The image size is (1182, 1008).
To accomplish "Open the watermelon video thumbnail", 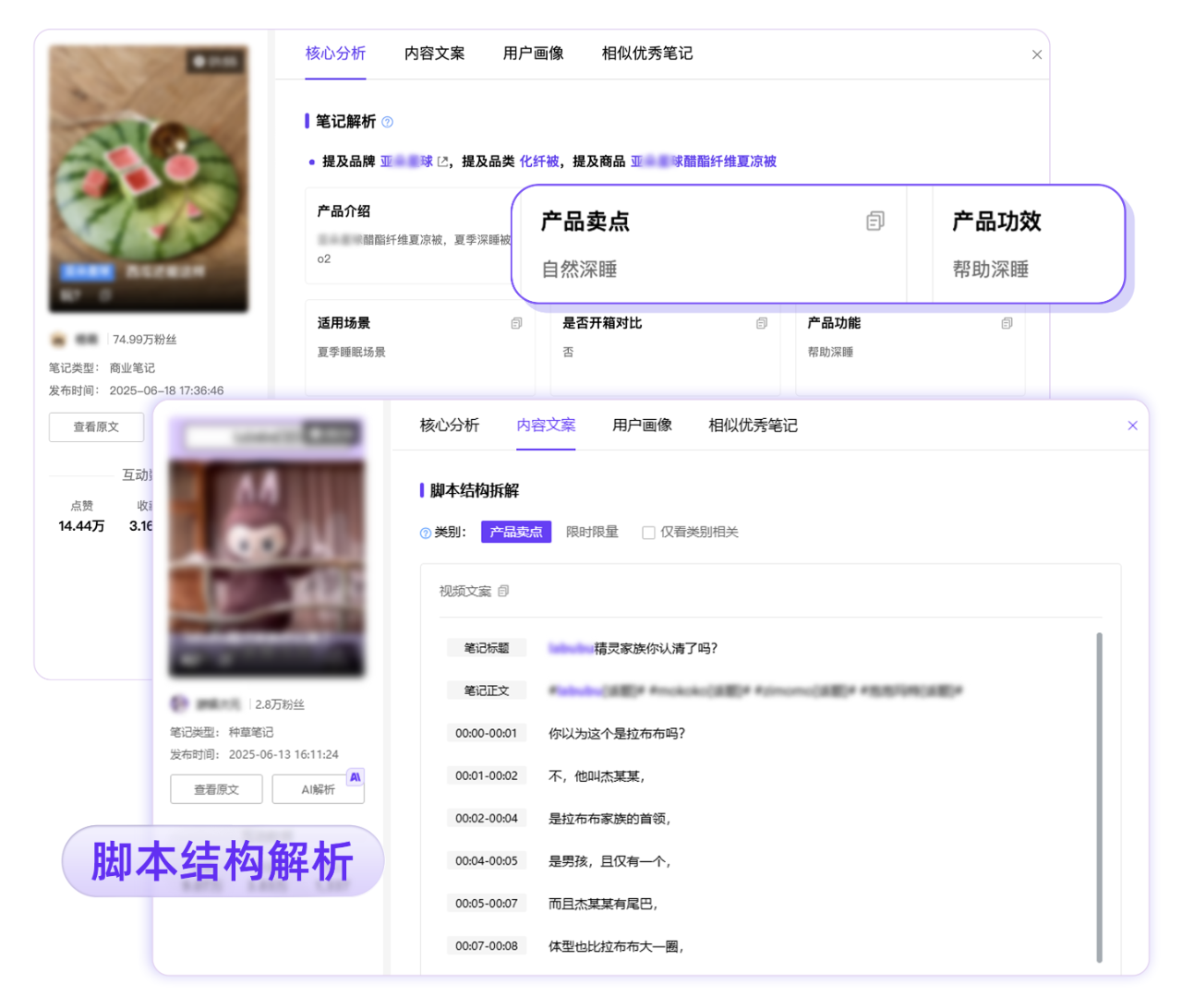I will click(x=148, y=178).
